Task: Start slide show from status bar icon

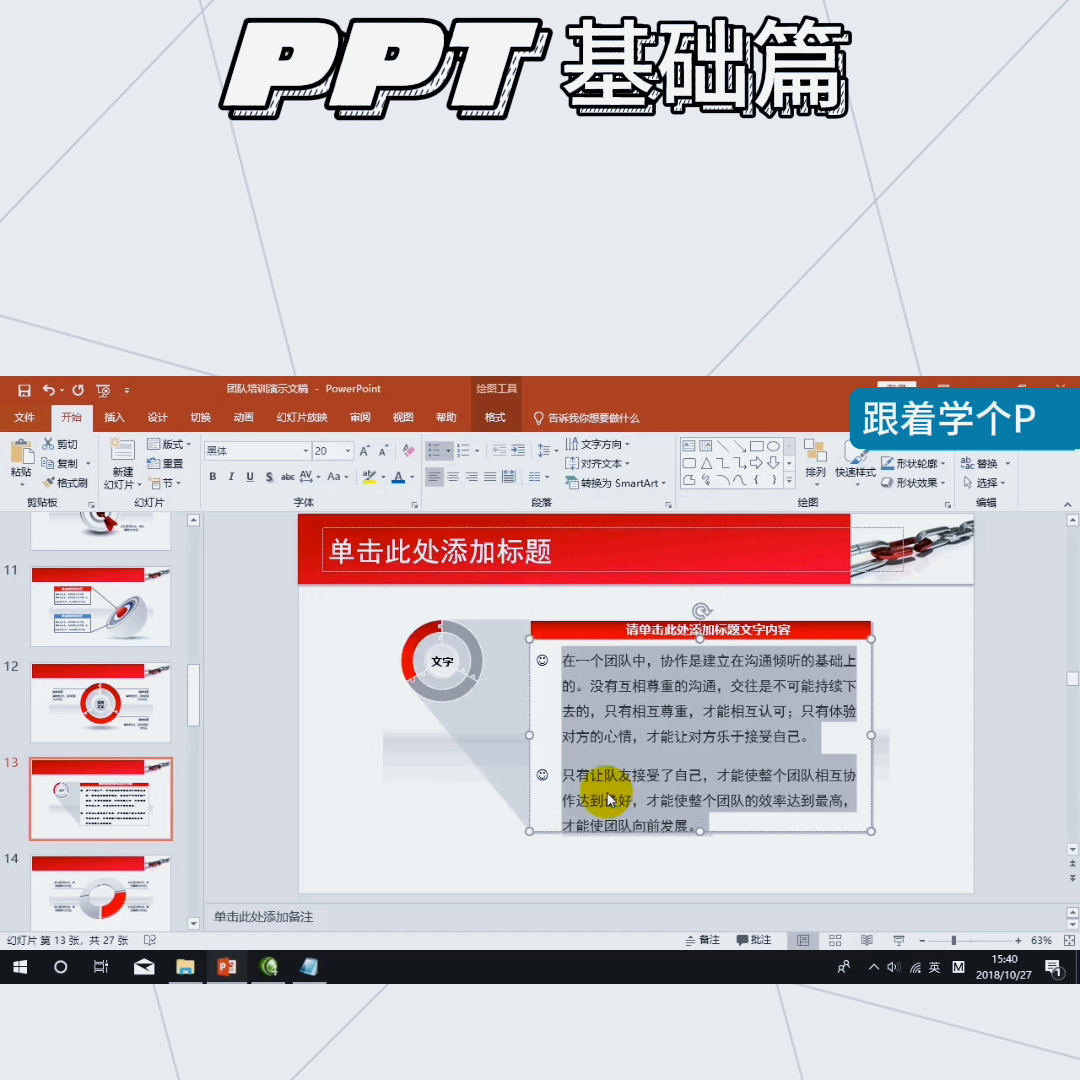Action: click(899, 940)
